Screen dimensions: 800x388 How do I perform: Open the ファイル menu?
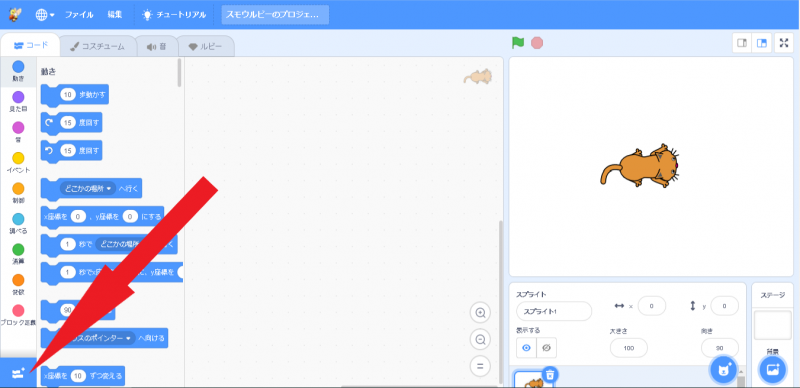[79, 15]
